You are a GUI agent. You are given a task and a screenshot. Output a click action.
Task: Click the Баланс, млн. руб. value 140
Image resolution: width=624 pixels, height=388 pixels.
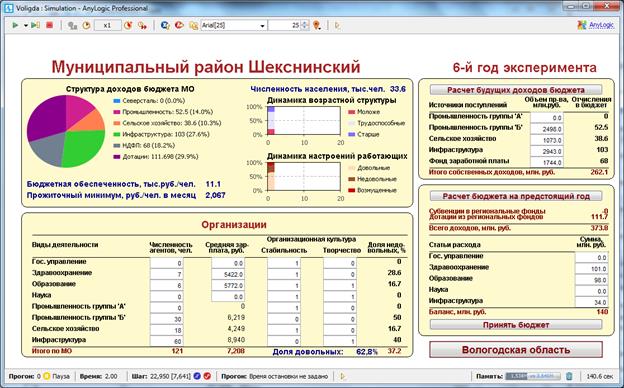(x=602, y=312)
